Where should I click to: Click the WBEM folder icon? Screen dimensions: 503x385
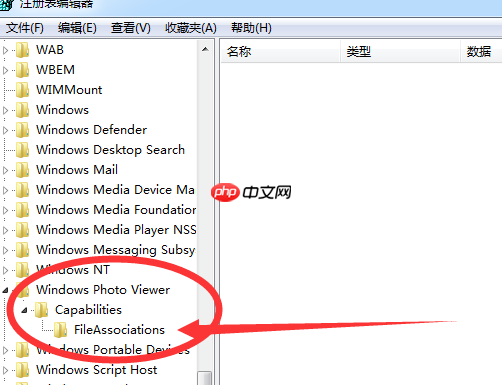click(23, 70)
